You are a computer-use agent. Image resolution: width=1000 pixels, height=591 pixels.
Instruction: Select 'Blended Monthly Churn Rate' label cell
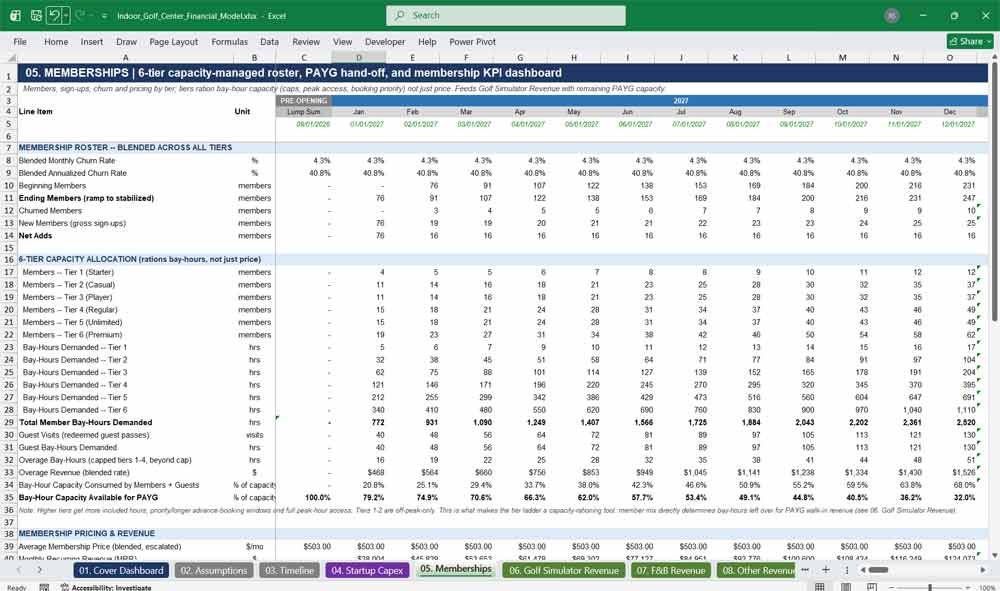click(126, 161)
